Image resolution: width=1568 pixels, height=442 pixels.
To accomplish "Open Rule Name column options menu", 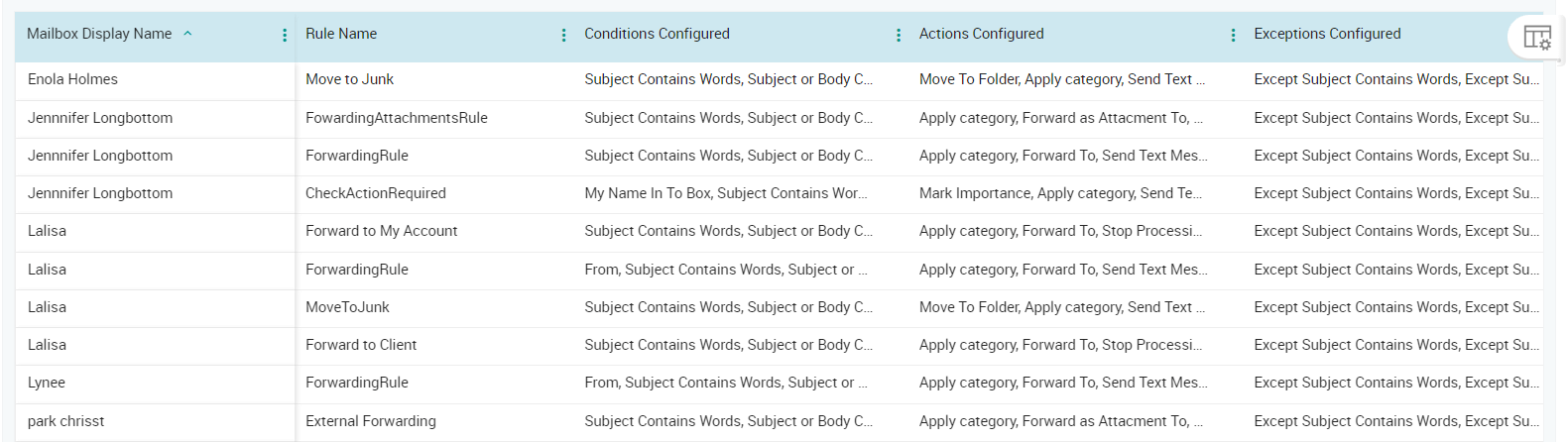I will click(x=563, y=35).
